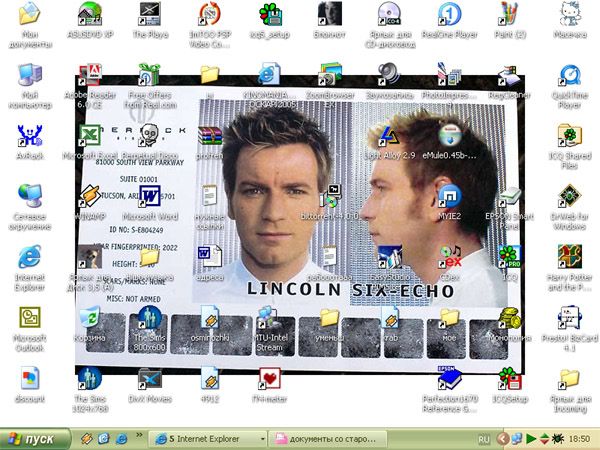Open the ICQ Shared Files folder

(x=570, y=135)
